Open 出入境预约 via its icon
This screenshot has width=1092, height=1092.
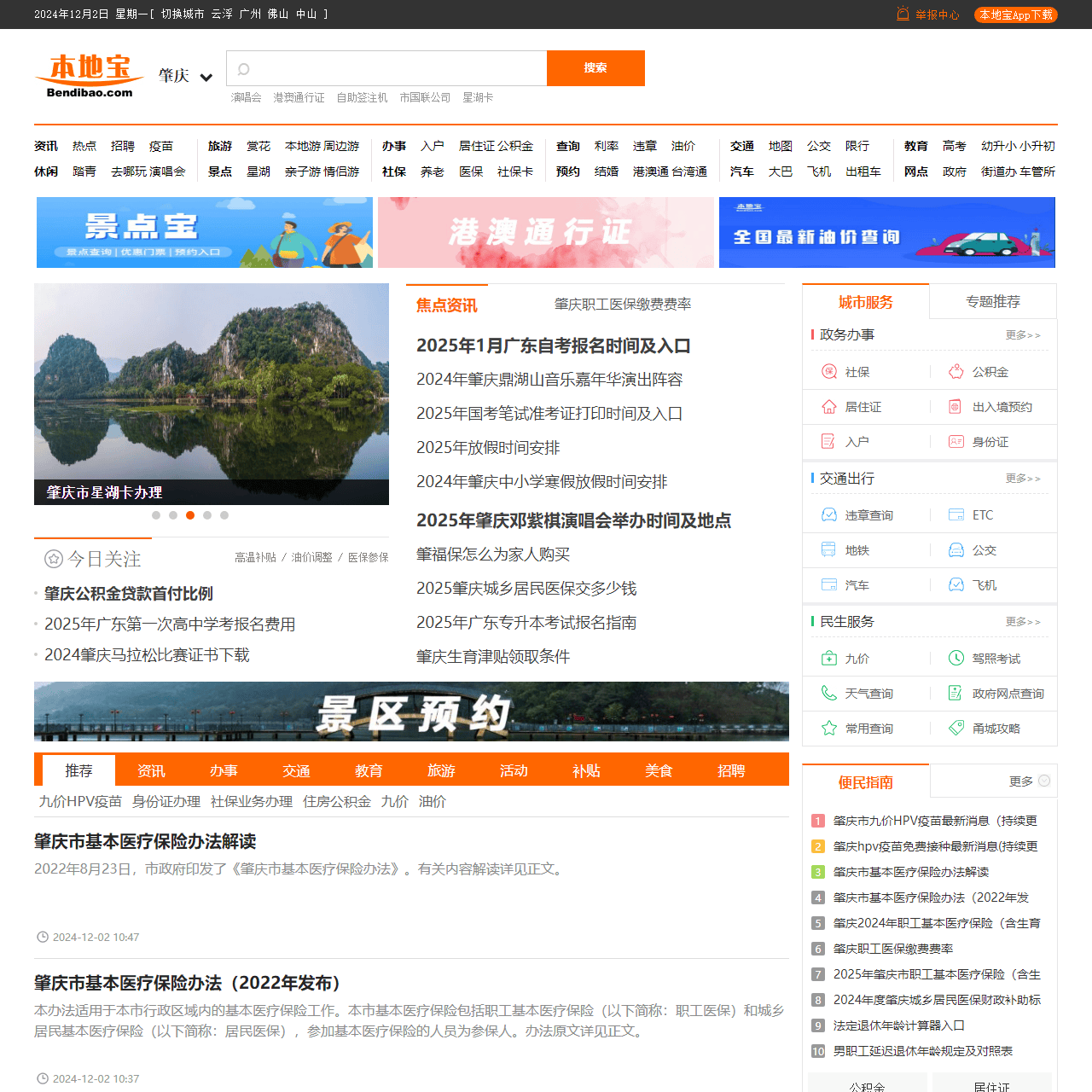pyautogui.click(x=955, y=407)
